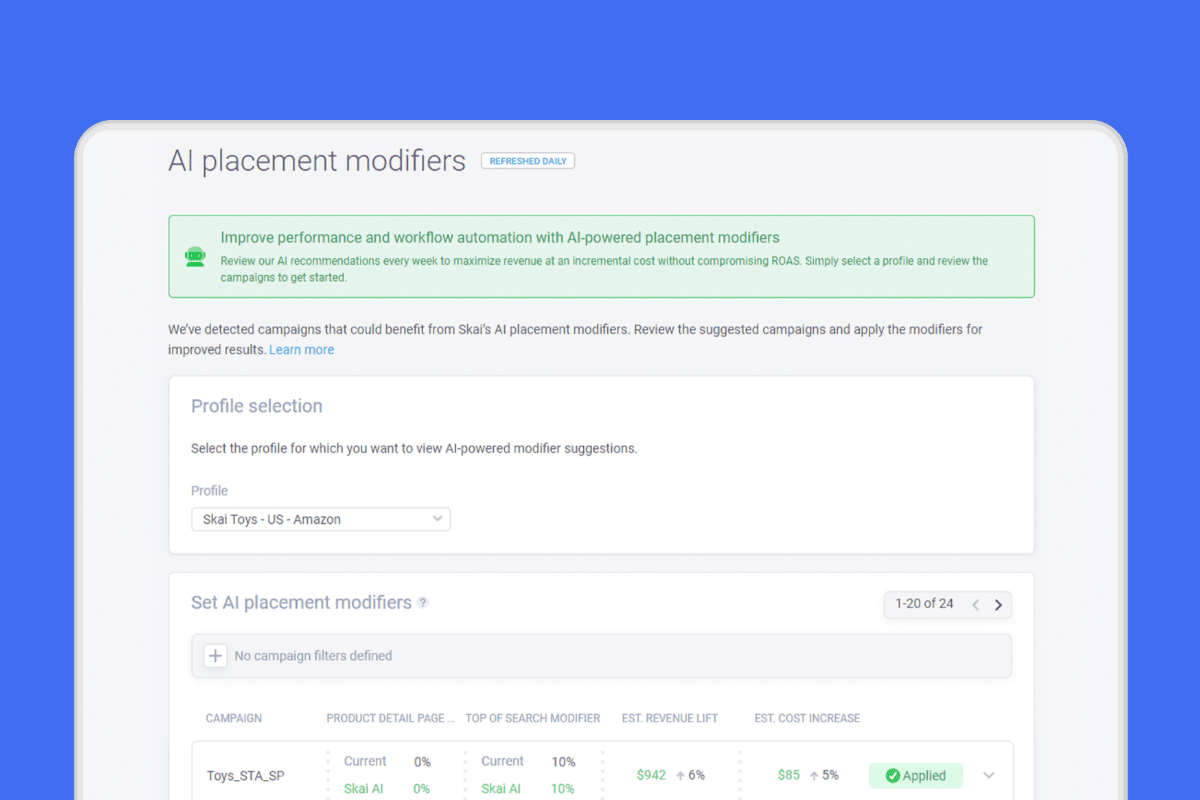Select the EST. REVENUE LIFT column header
The image size is (1200, 800).
[x=669, y=718]
